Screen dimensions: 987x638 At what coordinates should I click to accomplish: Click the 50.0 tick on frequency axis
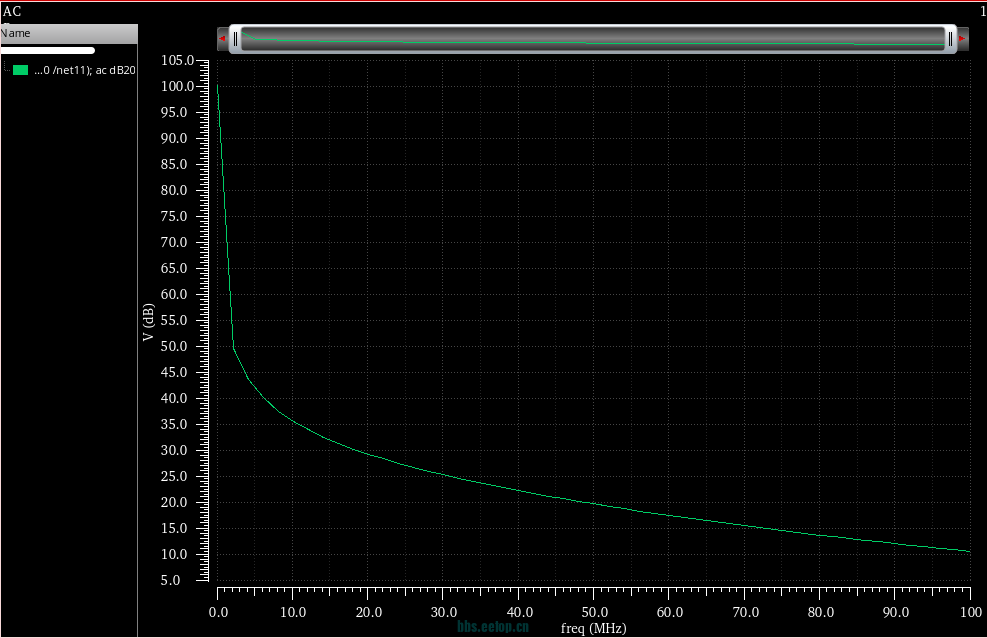coord(593,612)
